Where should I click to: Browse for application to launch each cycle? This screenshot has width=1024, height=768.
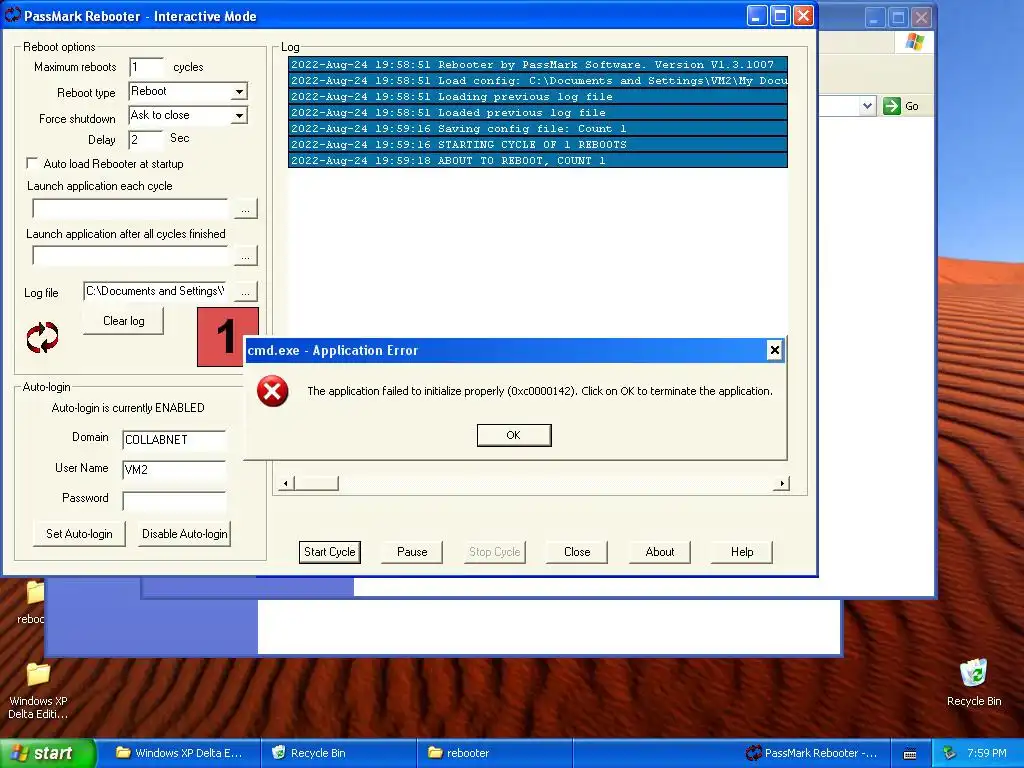tap(246, 209)
